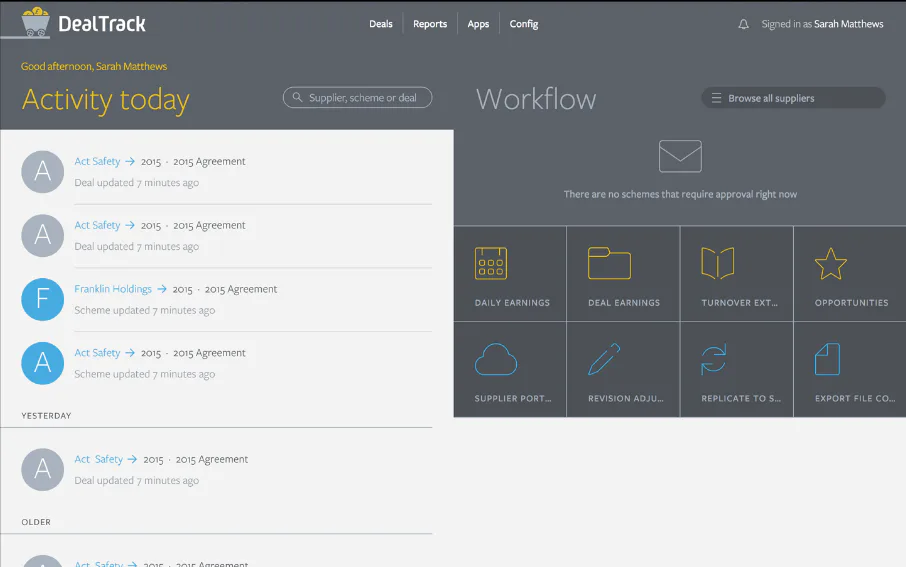Expand the Browse all suppliers list
This screenshot has height=567, width=906.
793,98
